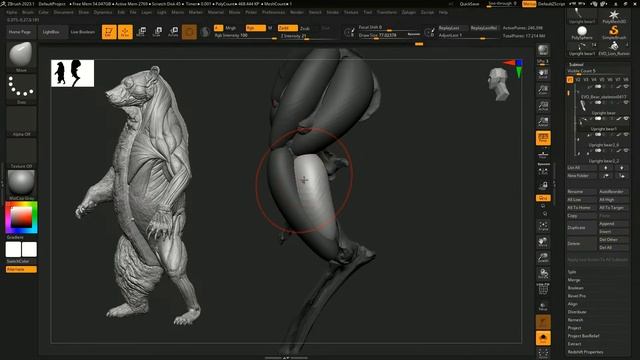Select the Rotate gizmo icon
This screenshot has height=360, width=640.
point(173,32)
